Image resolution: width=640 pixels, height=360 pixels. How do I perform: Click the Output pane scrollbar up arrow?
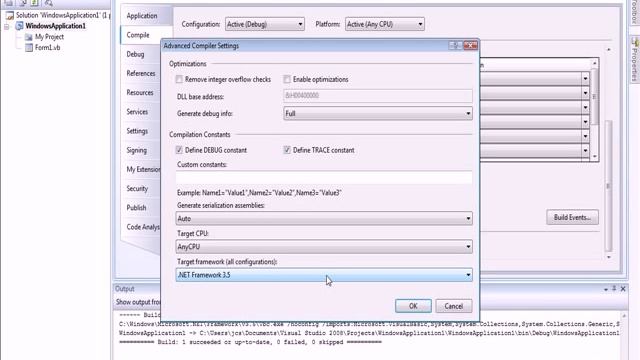(624, 316)
